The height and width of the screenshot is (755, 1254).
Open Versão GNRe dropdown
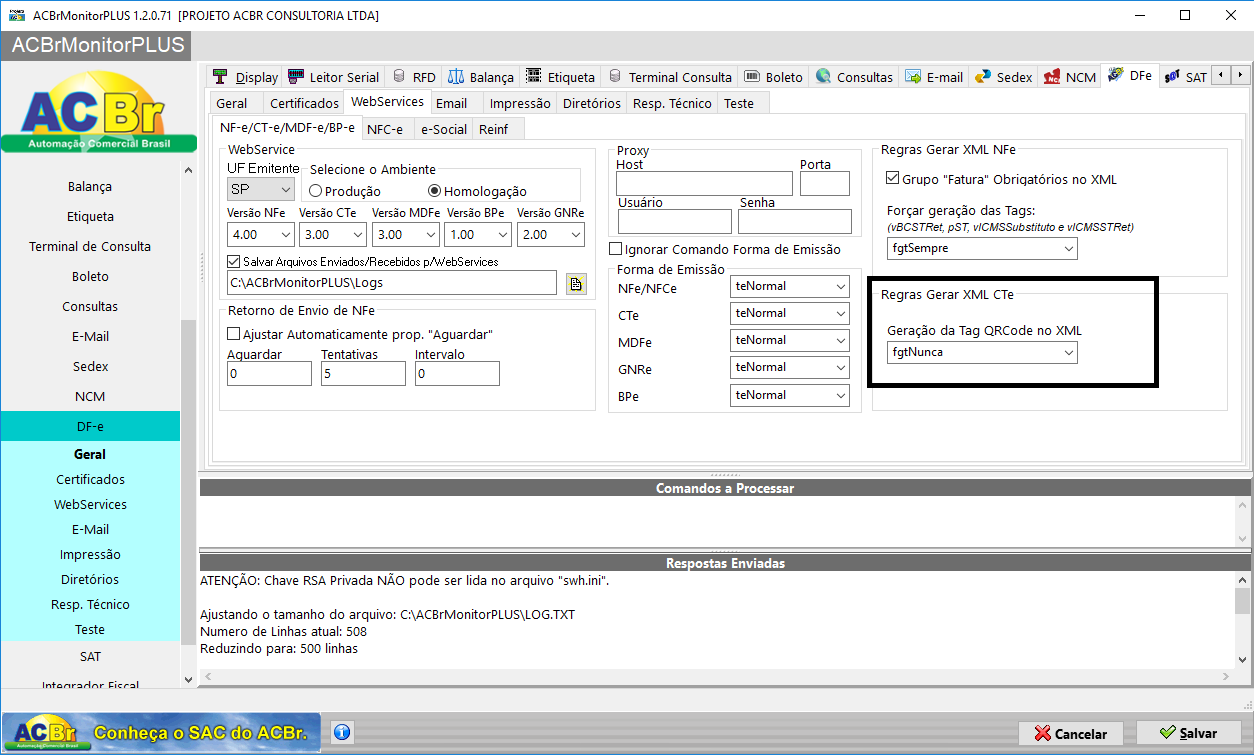click(x=551, y=234)
